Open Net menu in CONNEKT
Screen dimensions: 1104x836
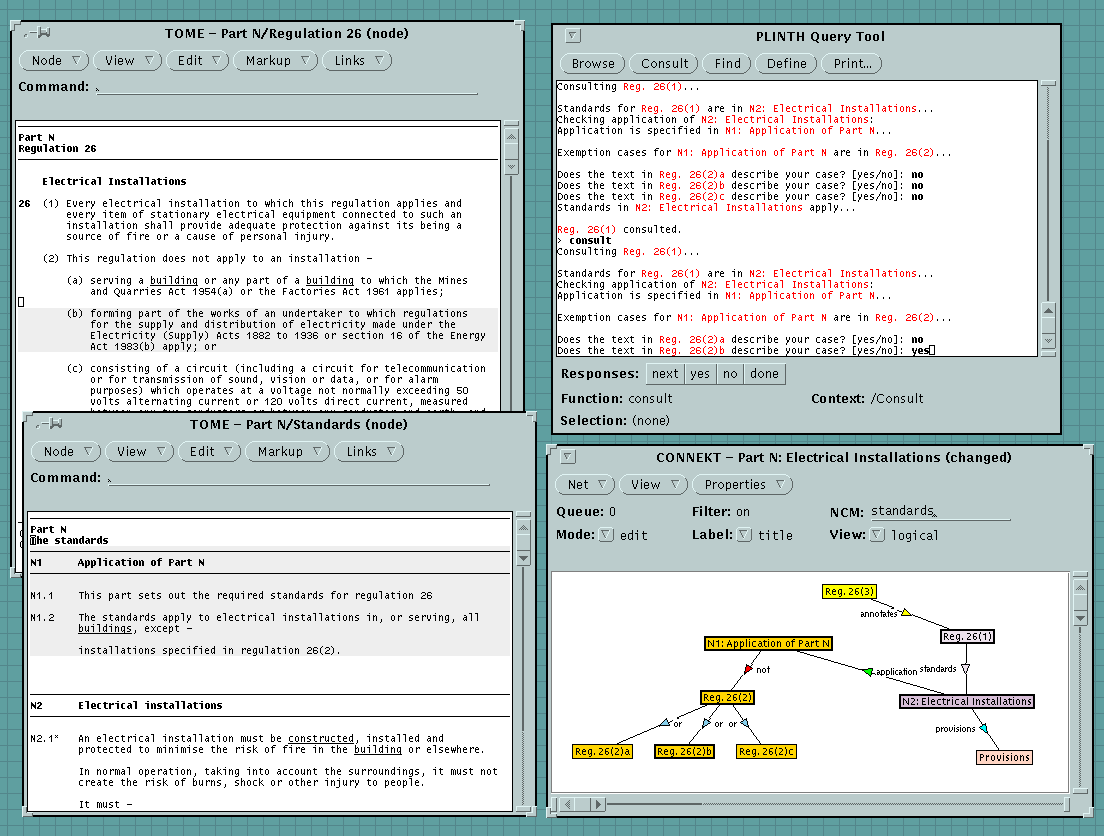[586, 485]
